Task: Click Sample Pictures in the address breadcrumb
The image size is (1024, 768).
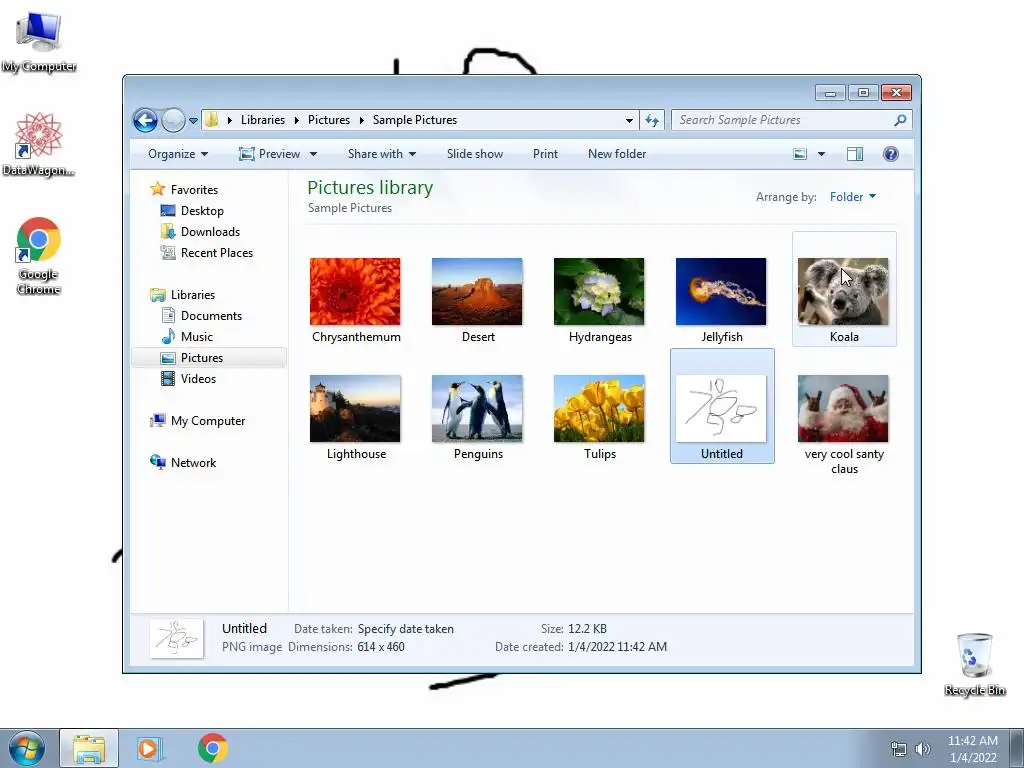Action: 415,120
